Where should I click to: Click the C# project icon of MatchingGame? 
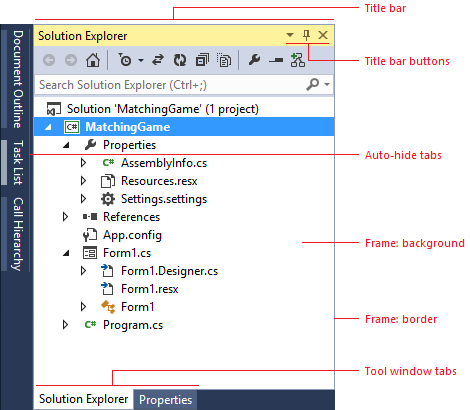[72, 127]
